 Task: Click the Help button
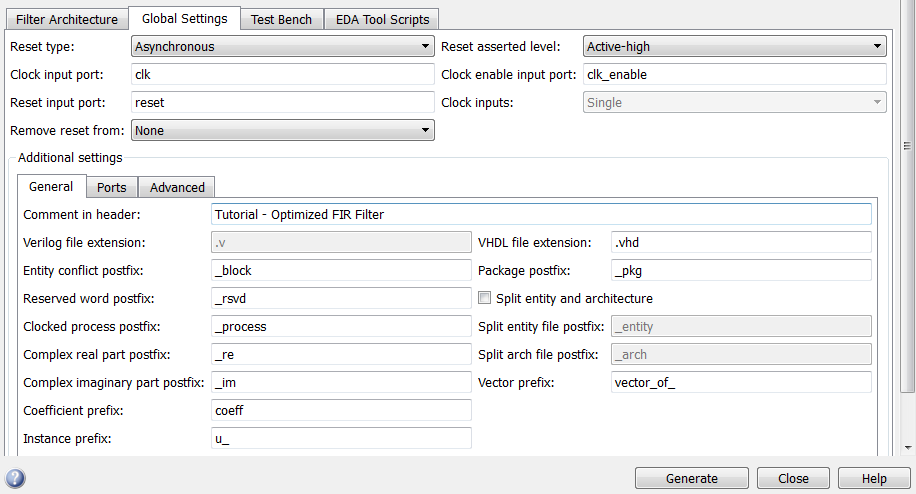point(874,478)
